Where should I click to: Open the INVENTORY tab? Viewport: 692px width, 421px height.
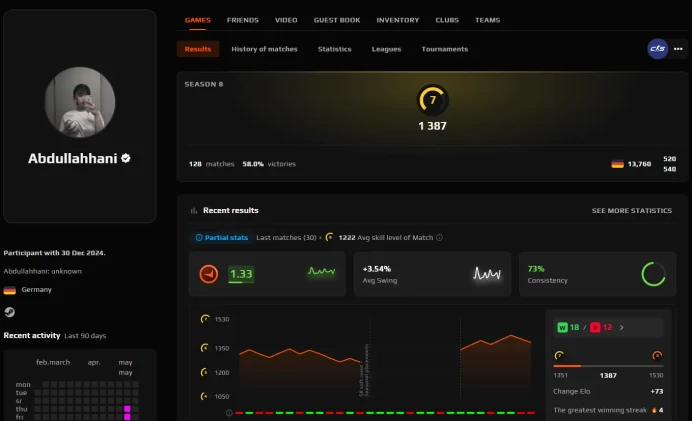(x=398, y=20)
